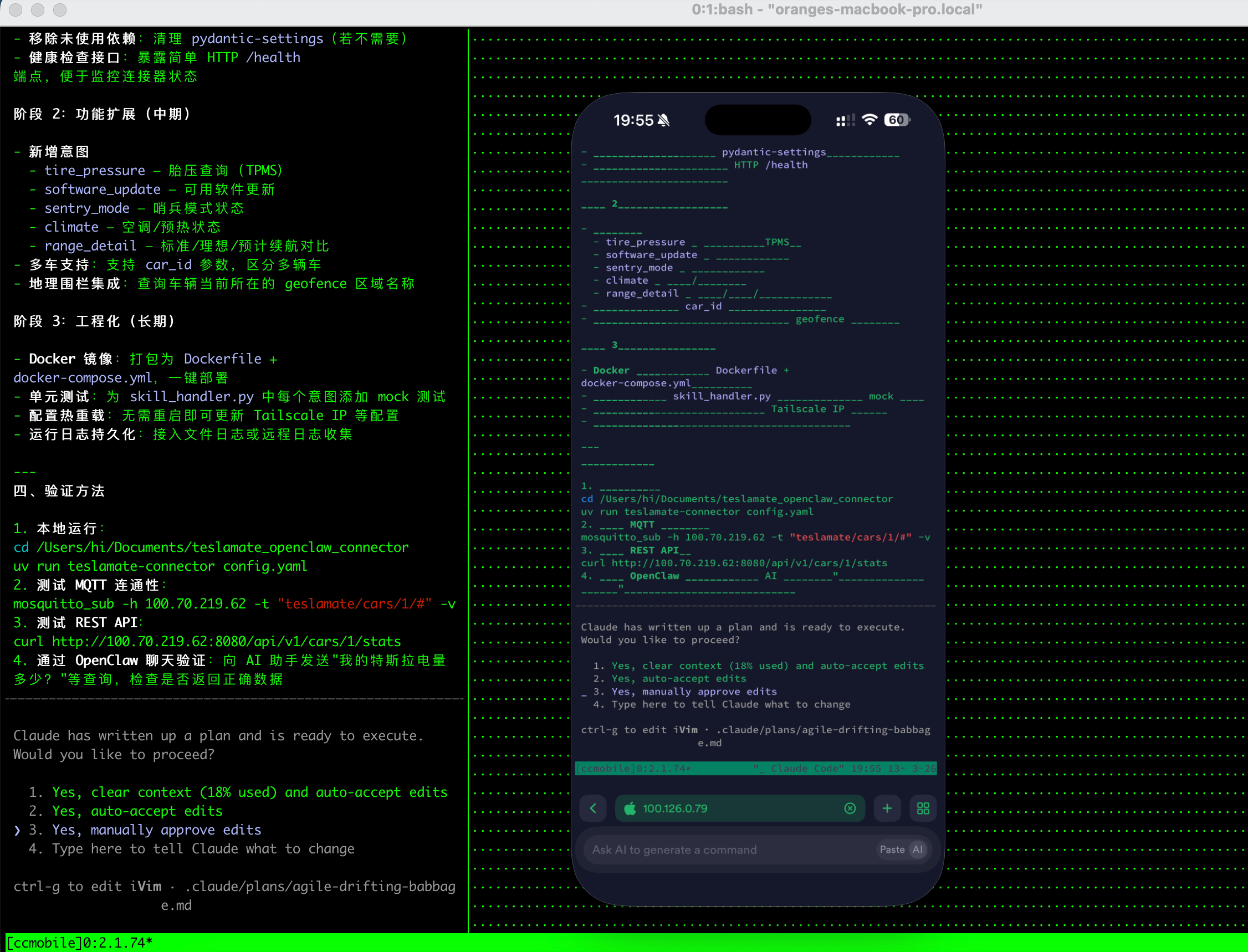Select 'Yes, clear context (18% used)' in left terminal

pos(238,792)
